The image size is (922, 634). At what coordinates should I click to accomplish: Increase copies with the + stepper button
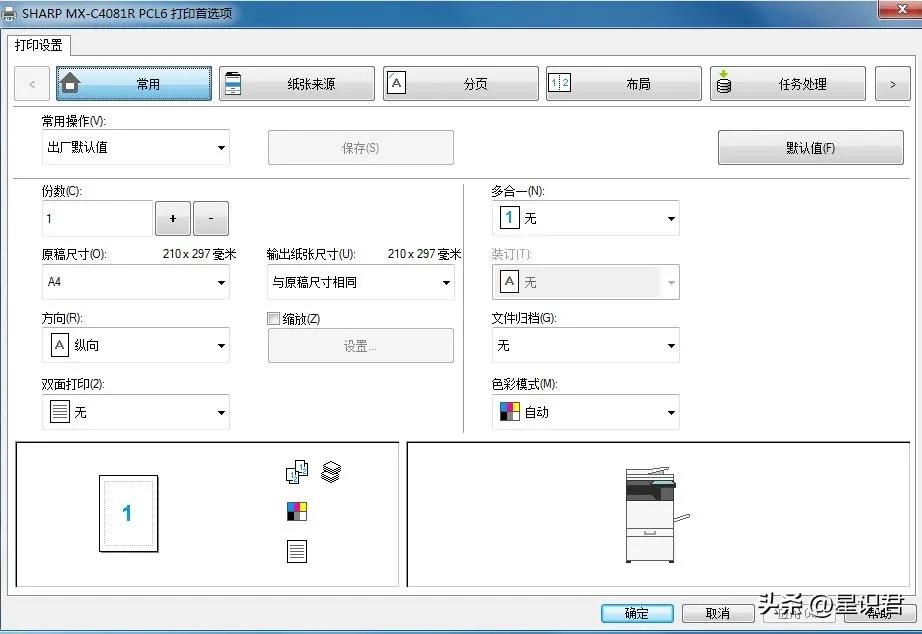click(172, 218)
